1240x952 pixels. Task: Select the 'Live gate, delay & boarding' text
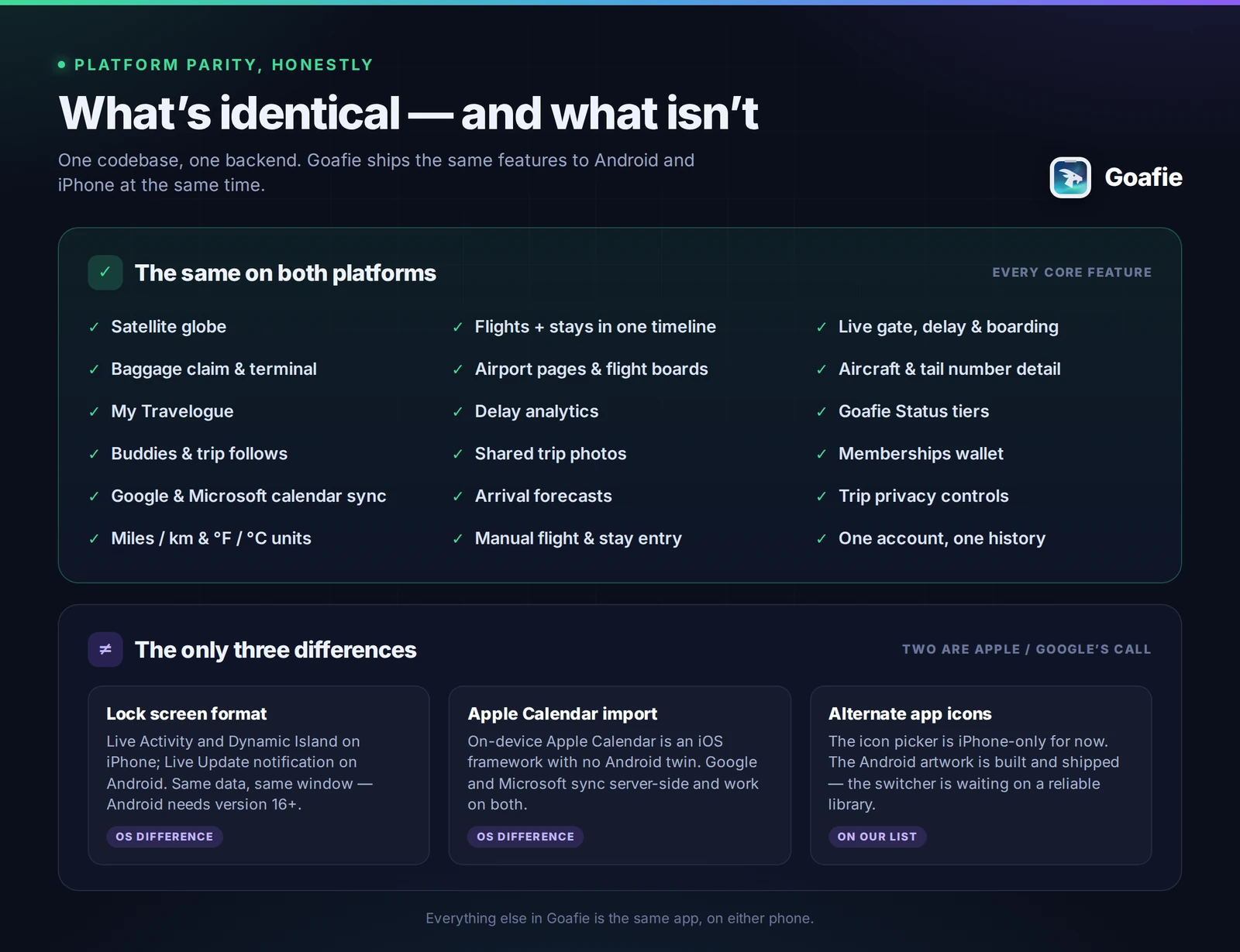click(x=949, y=327)
